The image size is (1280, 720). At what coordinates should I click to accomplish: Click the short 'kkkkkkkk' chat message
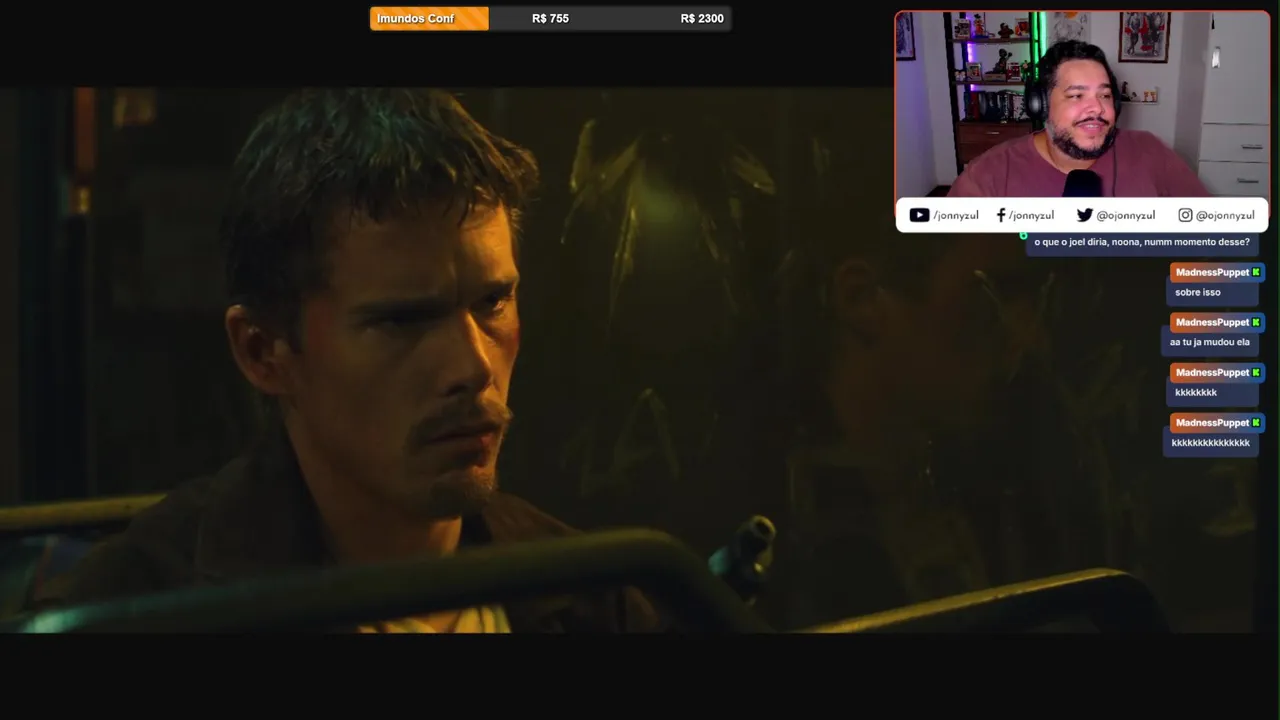pos(1196,392)
